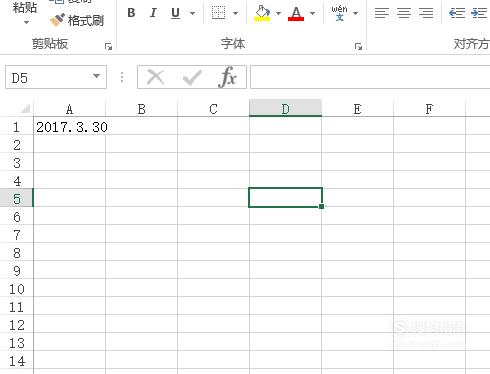Align text left
This screenshot has width=490, height=374.
(382, 13)
